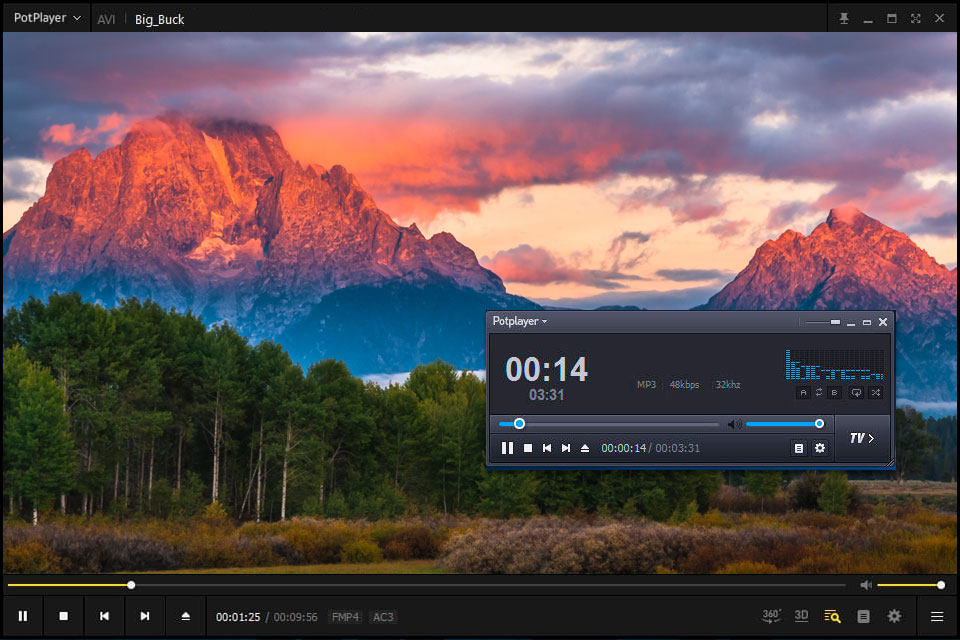This screenshot has width=960, height=640.
Task: Click the mini player corner resize grip
Action: (891, 463)
